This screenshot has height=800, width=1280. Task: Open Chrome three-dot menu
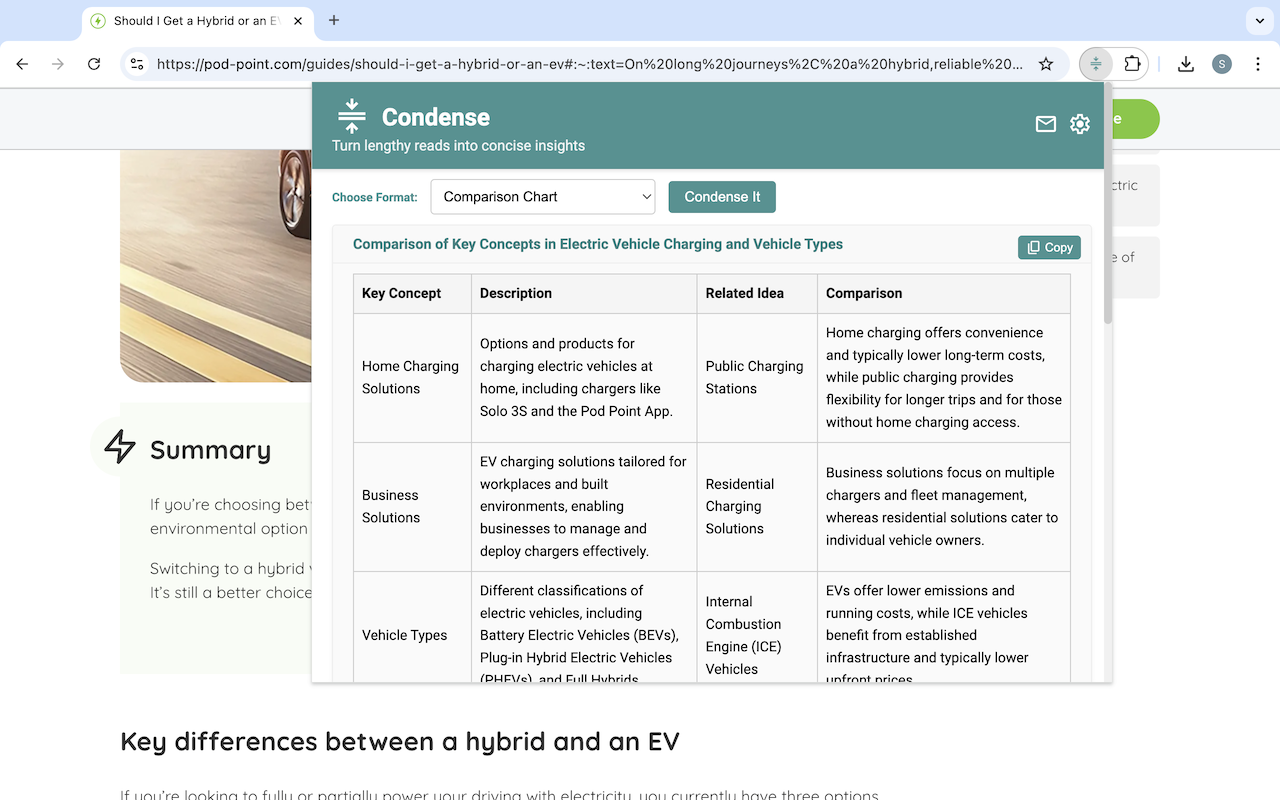[1258, 64]
